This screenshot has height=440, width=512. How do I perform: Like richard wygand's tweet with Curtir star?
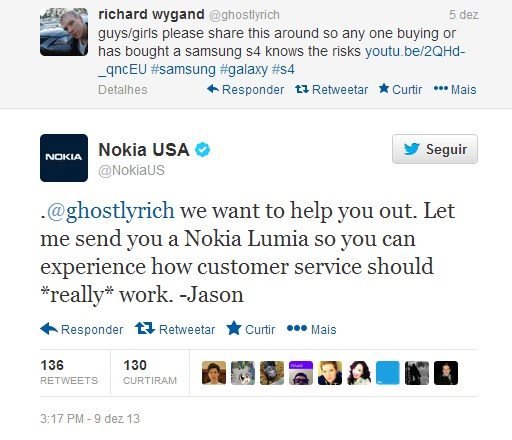pos(401,89)
